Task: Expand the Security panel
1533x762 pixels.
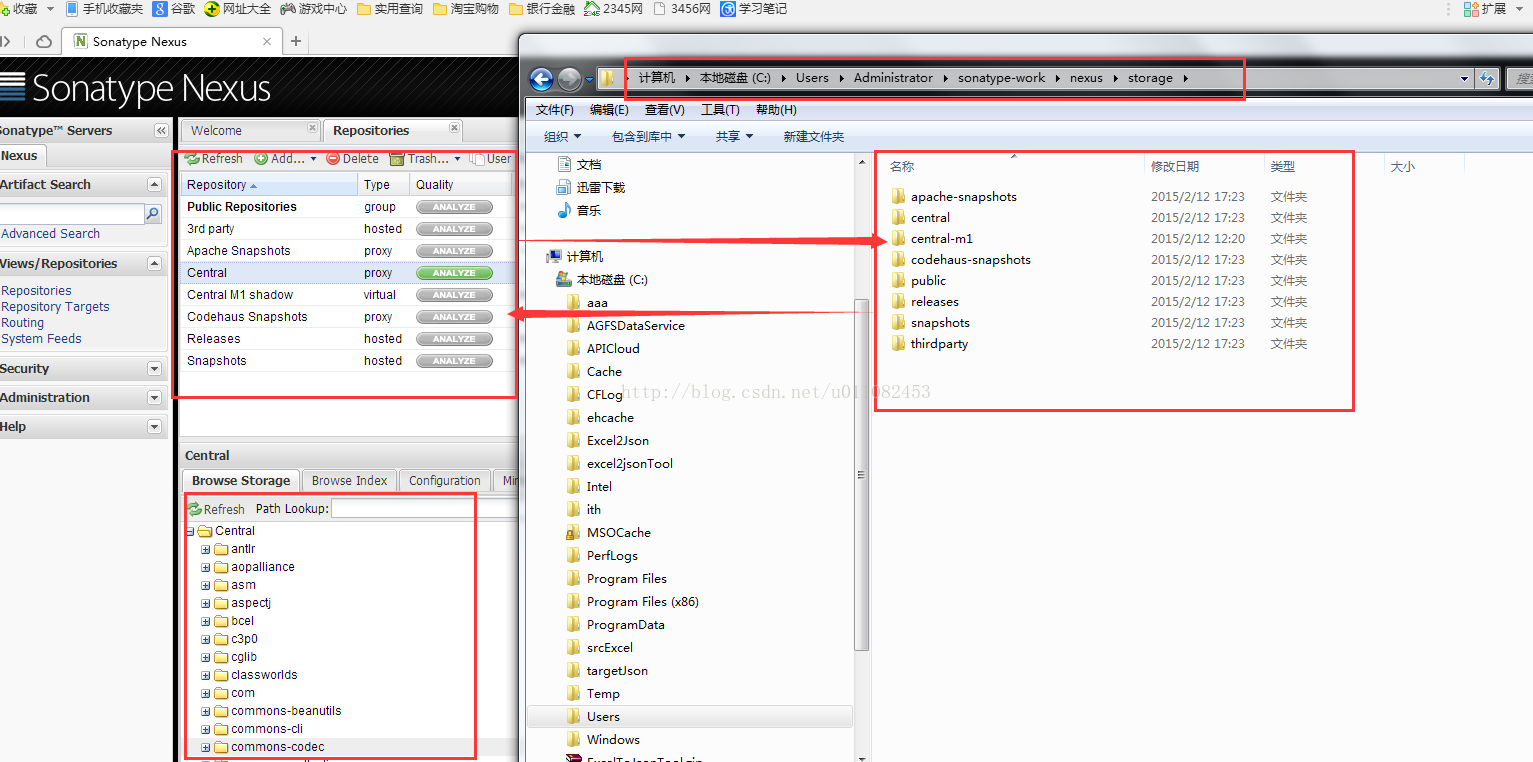Action: [154, 369]
